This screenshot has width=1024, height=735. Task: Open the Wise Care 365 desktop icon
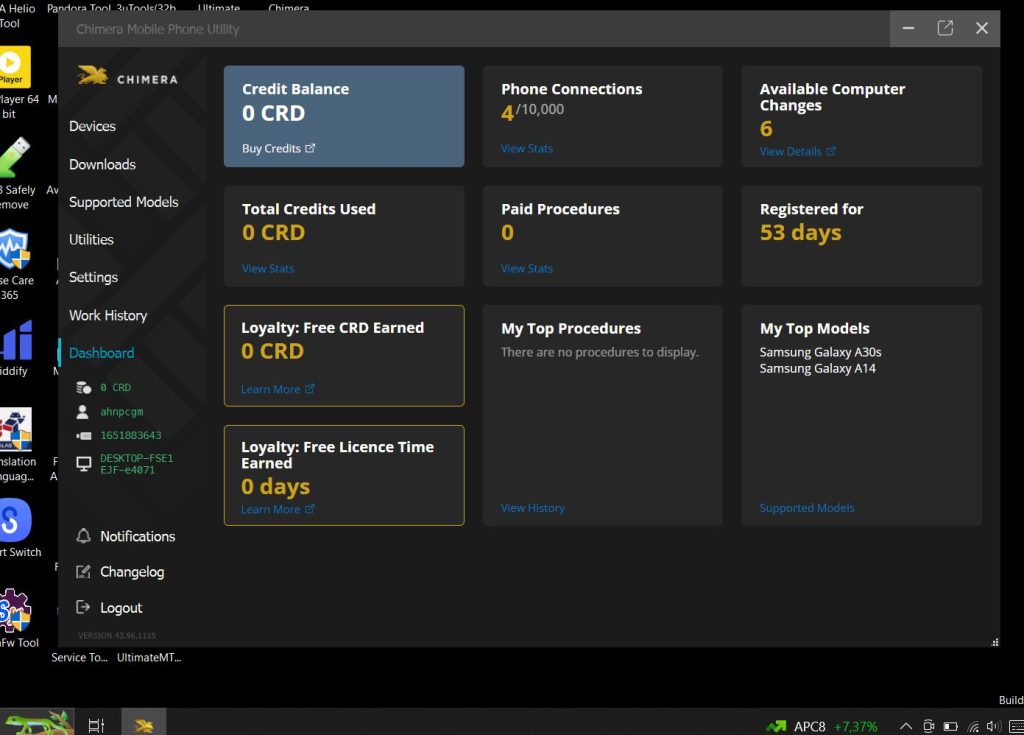[x=16, y=264]
